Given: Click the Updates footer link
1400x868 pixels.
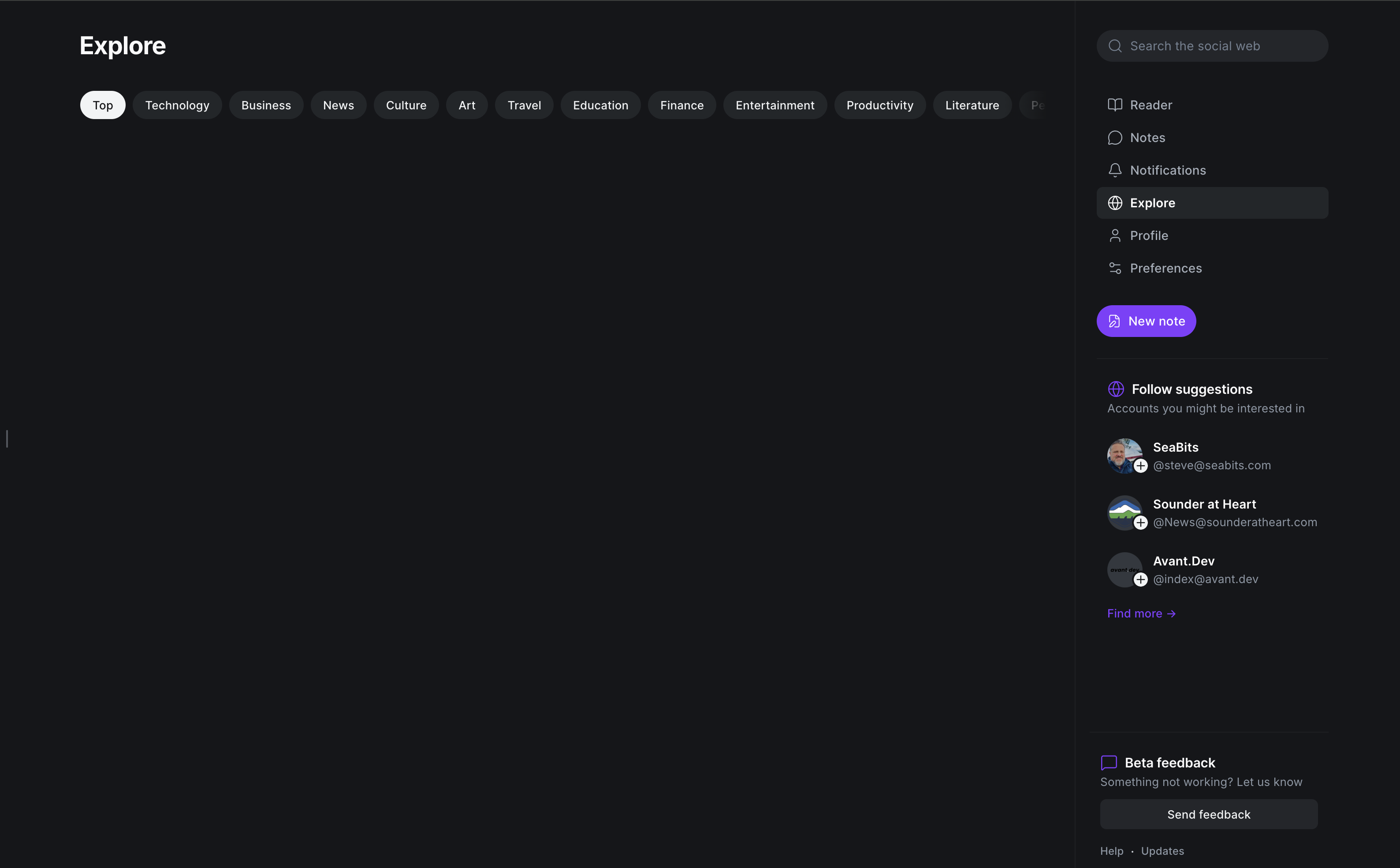Looking at the screenshot, I should point(1162,851).
